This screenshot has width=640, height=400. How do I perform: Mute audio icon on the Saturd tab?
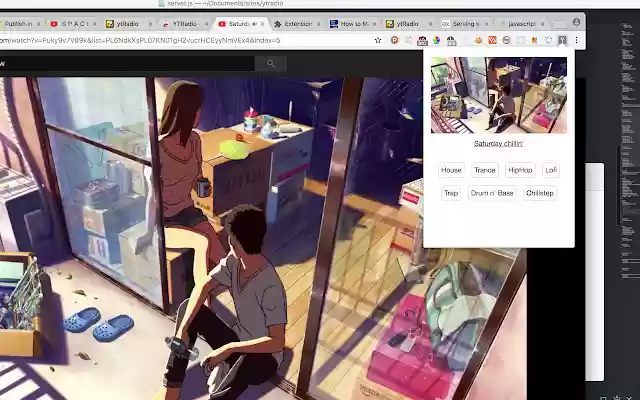[254, 24]
